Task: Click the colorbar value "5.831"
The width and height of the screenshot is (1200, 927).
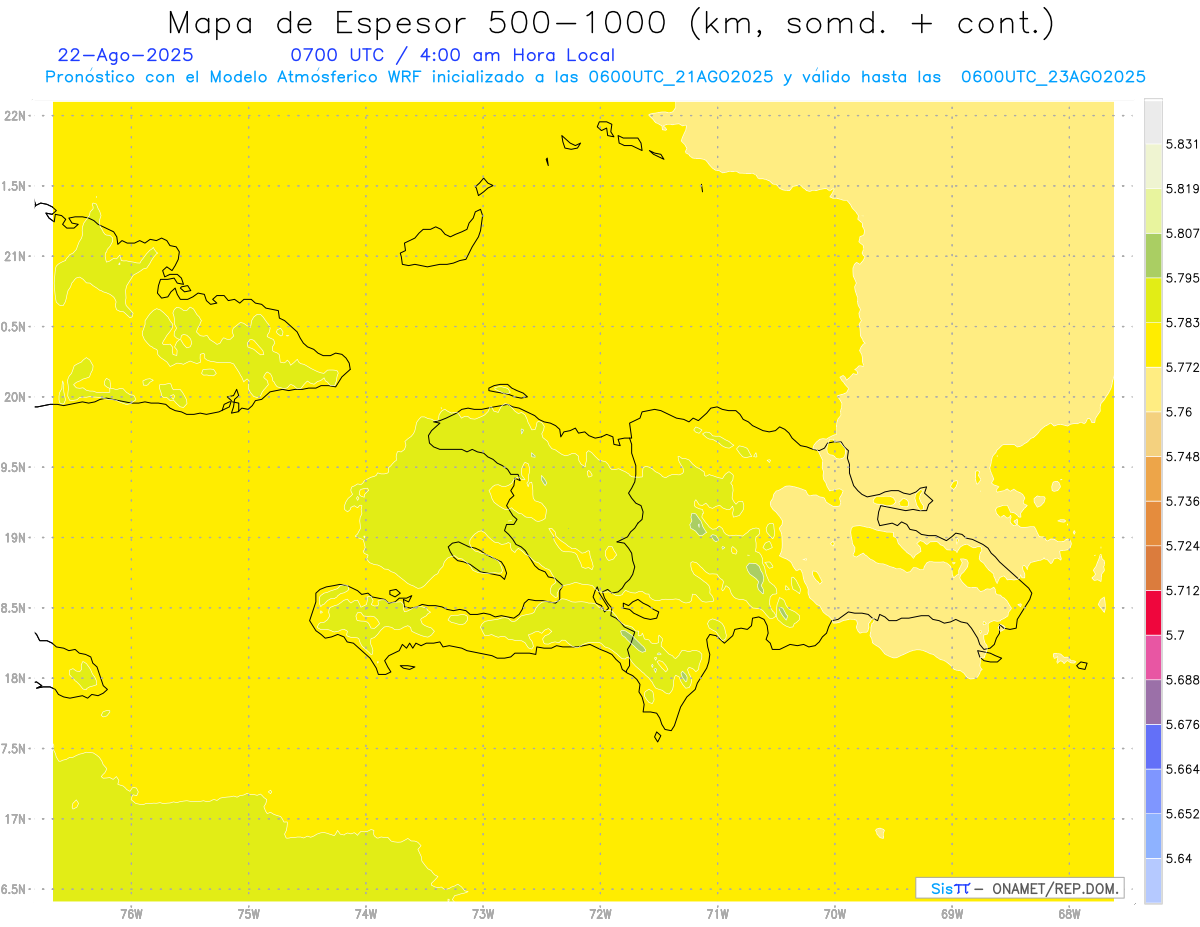Action: click(1182, 144)
